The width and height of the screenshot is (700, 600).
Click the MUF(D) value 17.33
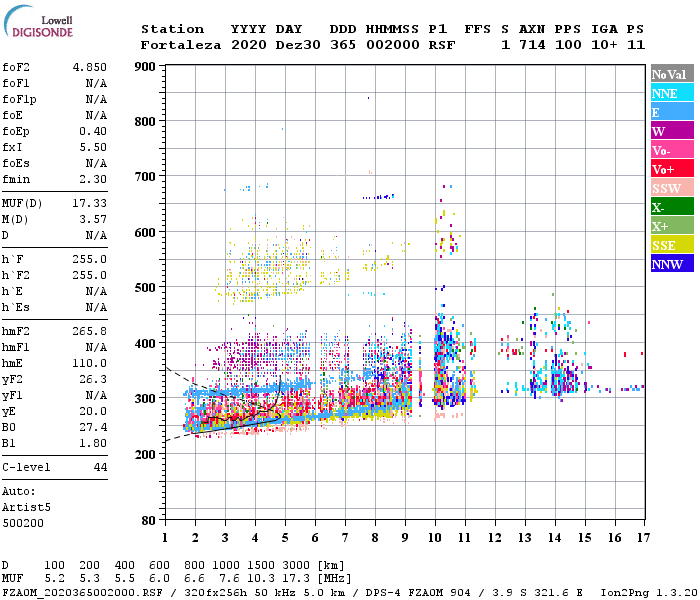click(90, 203)
